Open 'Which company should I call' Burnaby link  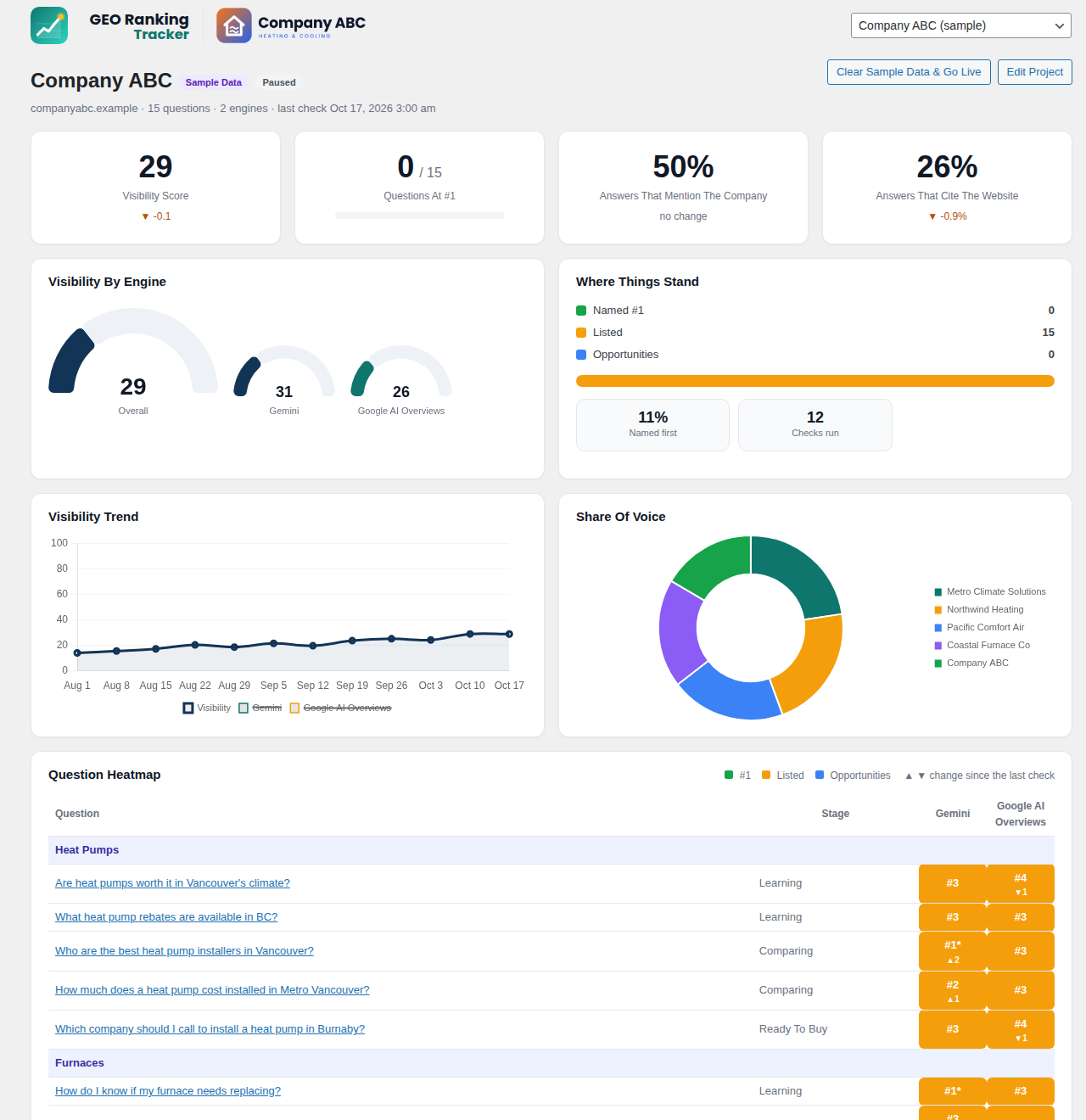pyautogui.click(x=210, y=1029)
